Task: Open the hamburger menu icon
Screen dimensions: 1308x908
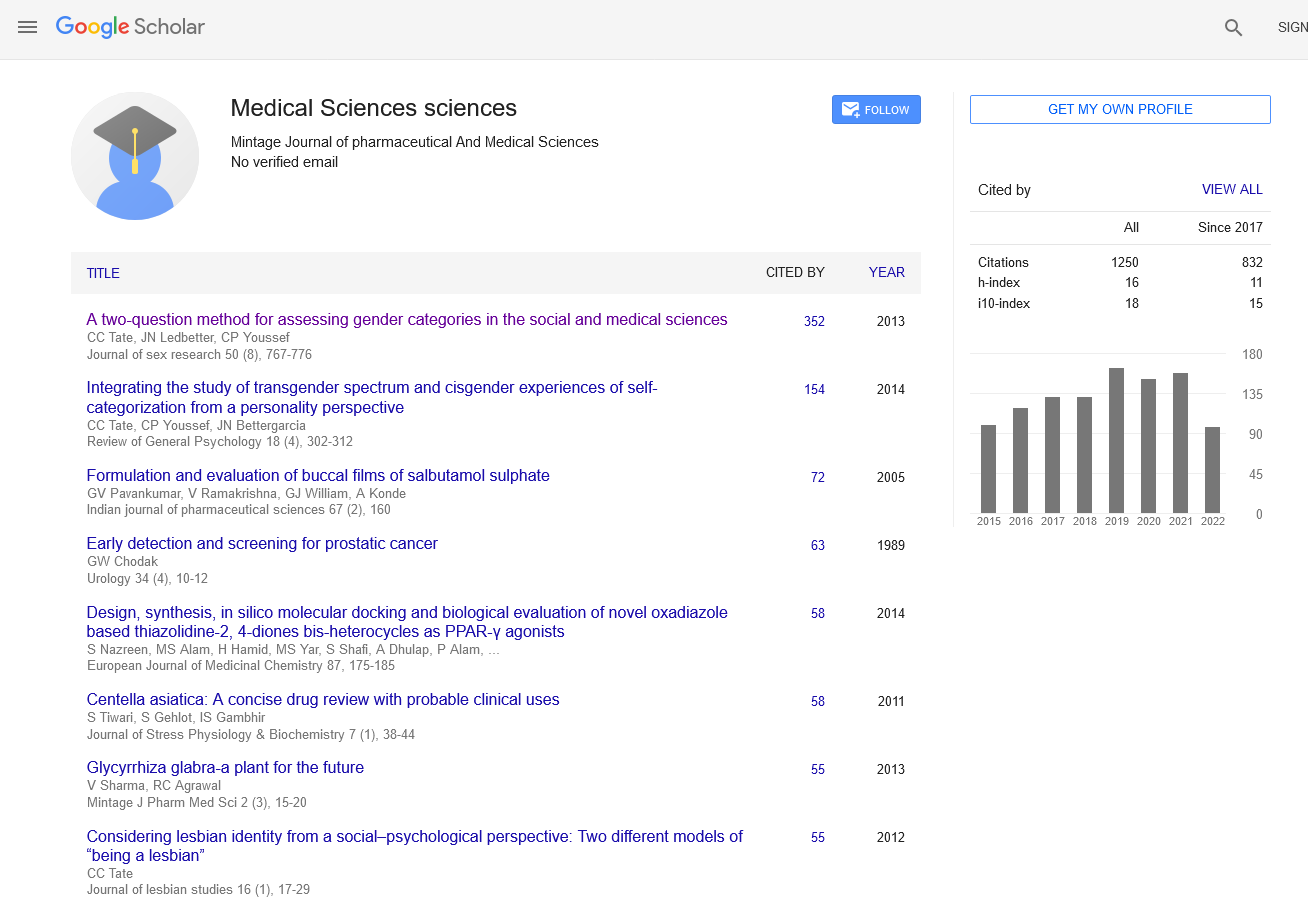Action: (27, 27)
